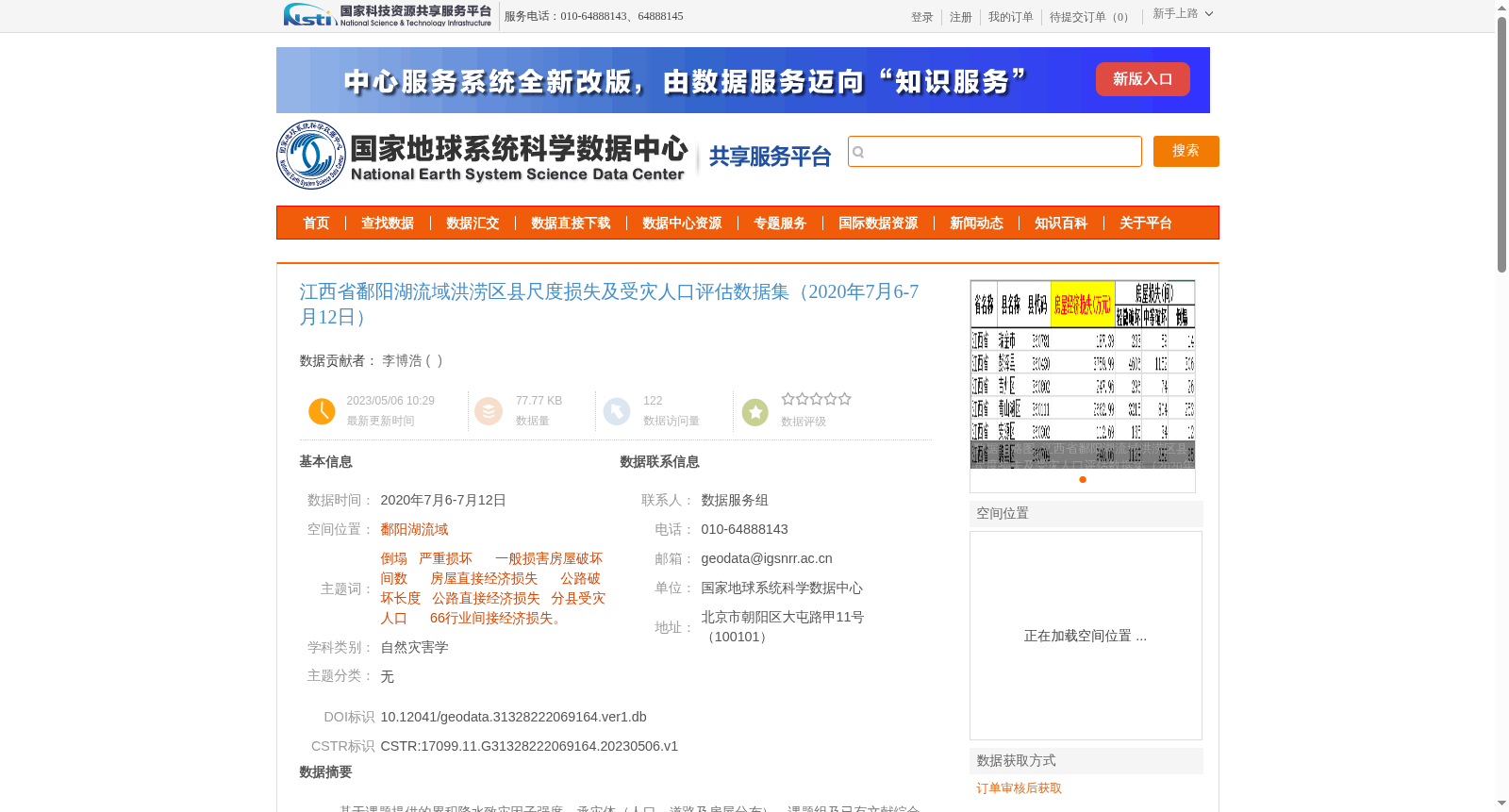Click the green star data rating icon

(755, 412)
